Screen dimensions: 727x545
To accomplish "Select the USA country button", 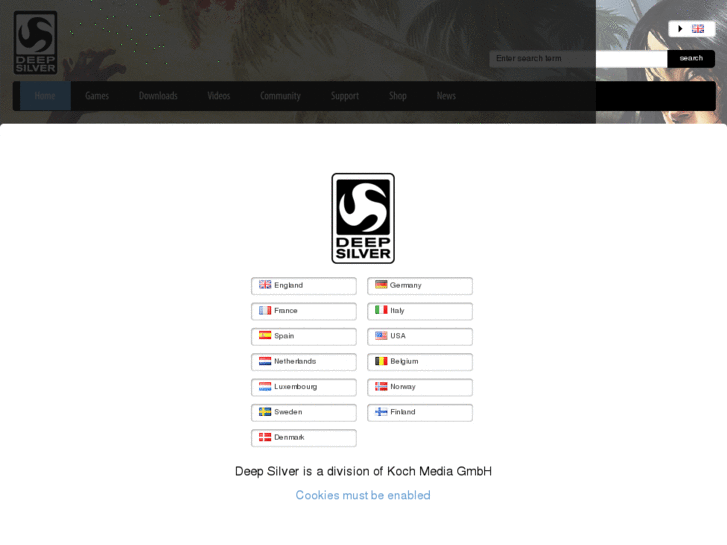I will pyautogui.click(x=420, y=336).
